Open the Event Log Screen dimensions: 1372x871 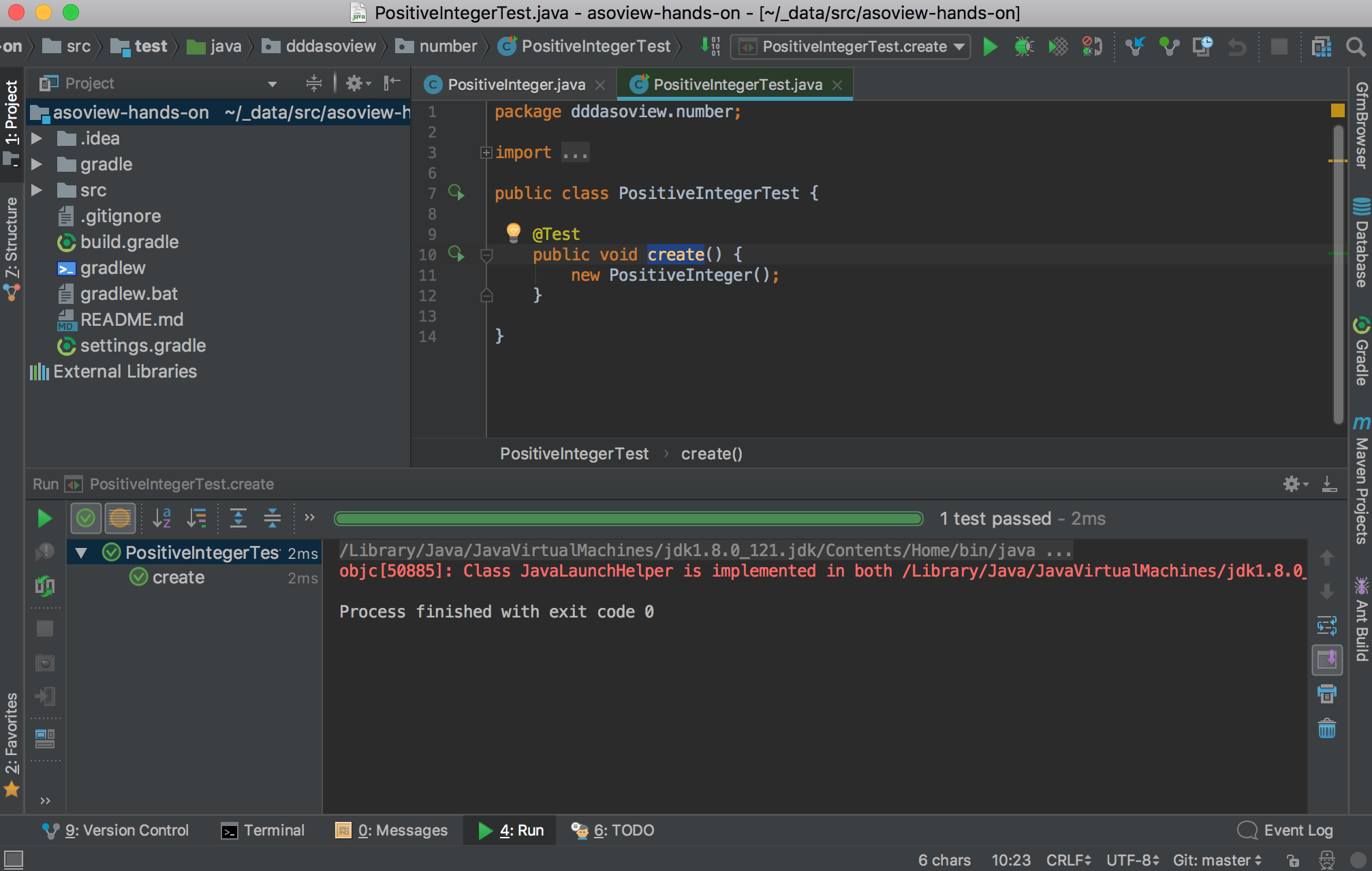pos(1285,830)
